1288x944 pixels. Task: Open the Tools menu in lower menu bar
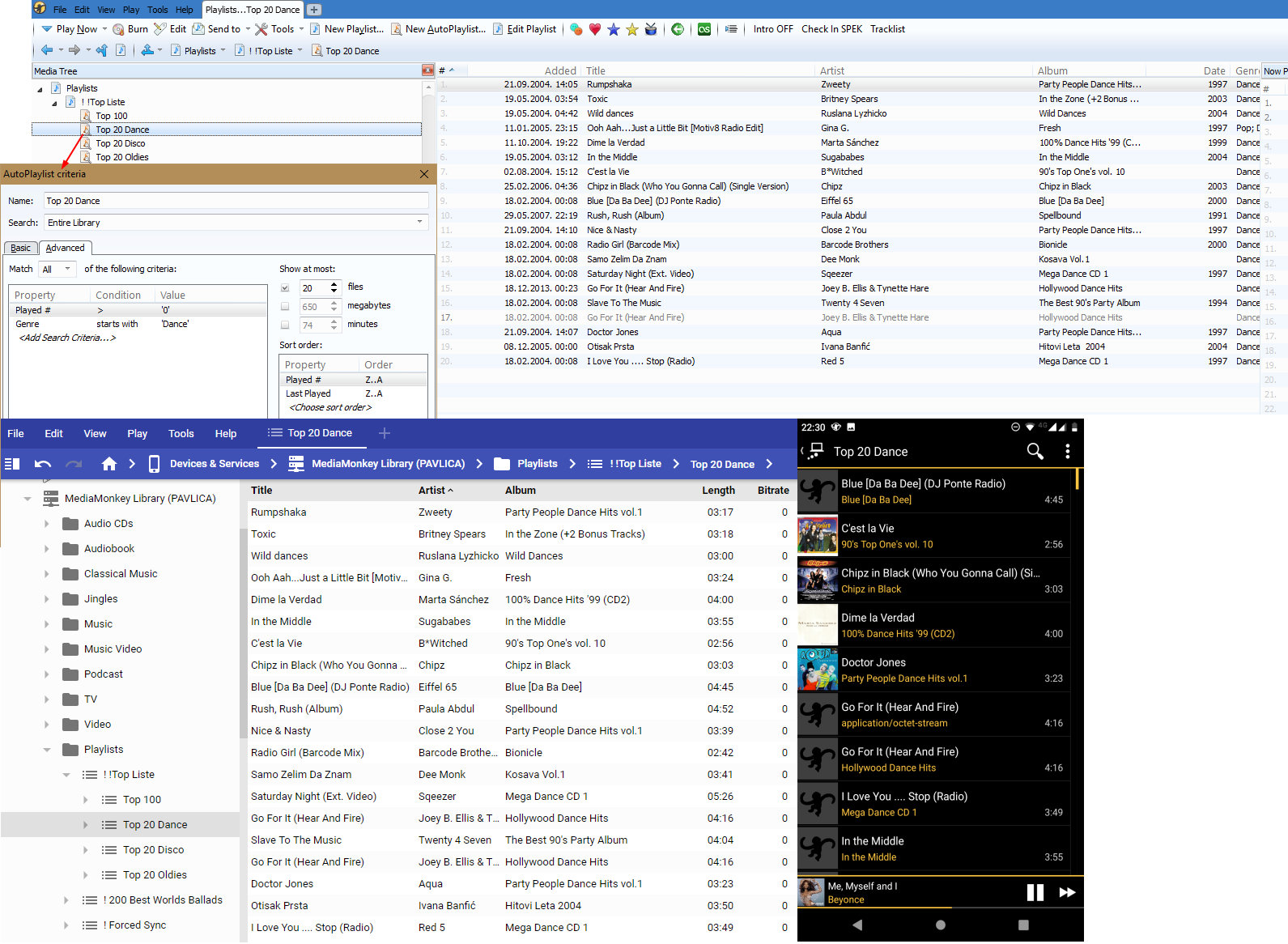[181, 433]
